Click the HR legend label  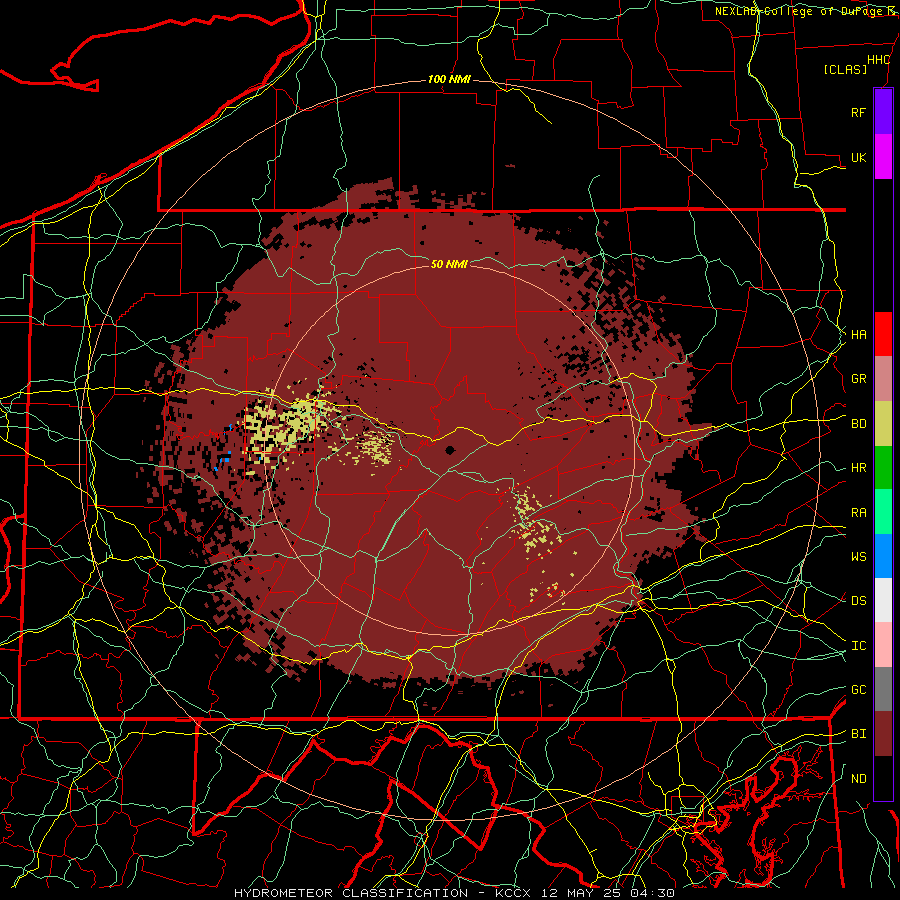pyautogui.click(x=858, y=467)
